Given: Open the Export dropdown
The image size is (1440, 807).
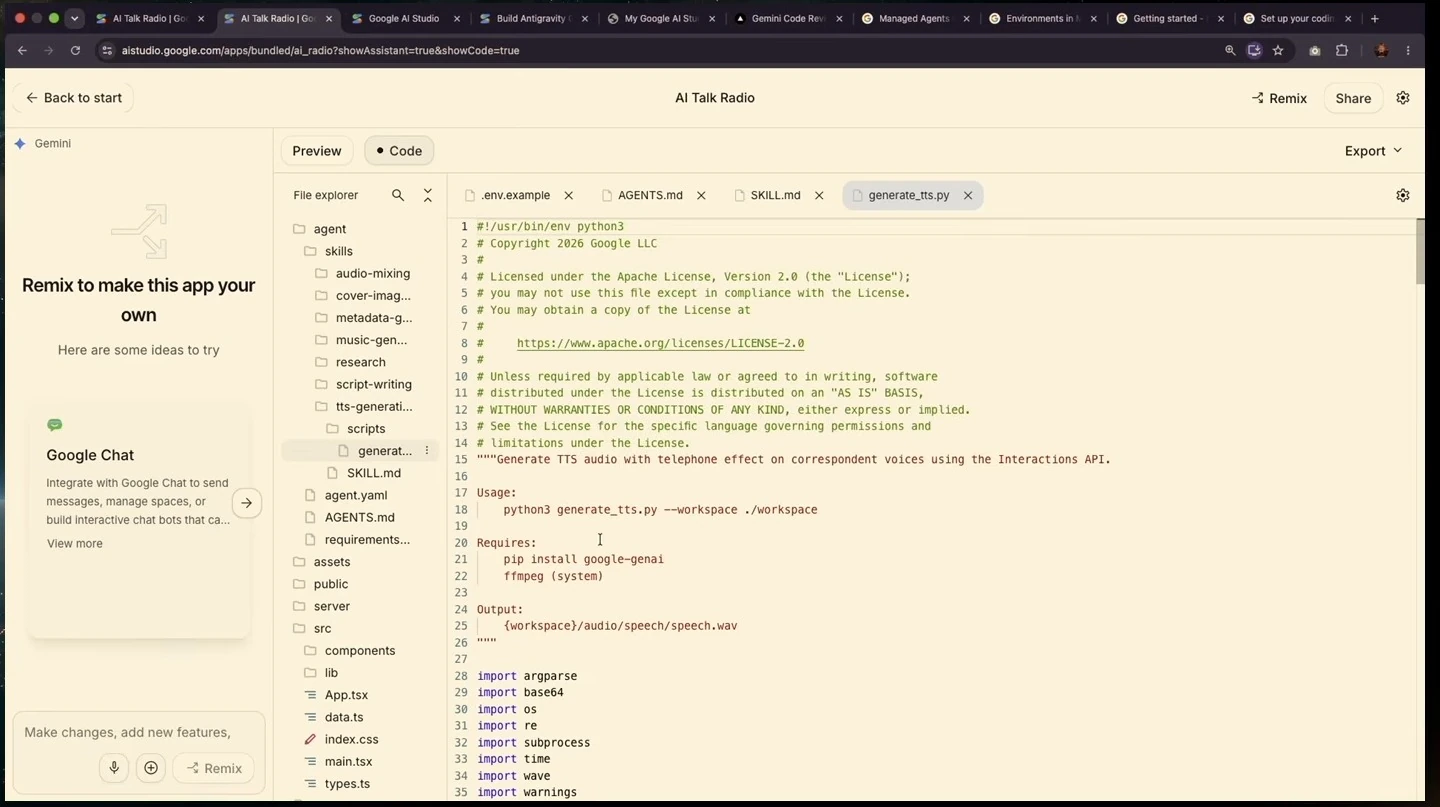Looking at the screenshot, I should [1373, 151].
